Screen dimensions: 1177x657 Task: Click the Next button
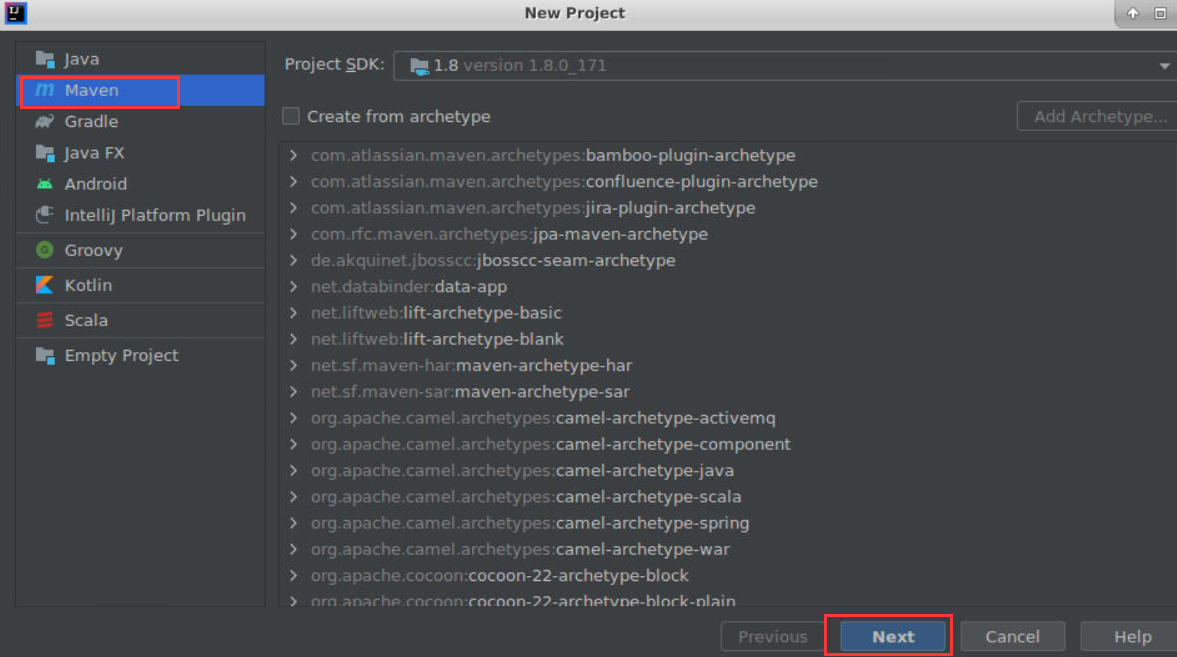892,637
